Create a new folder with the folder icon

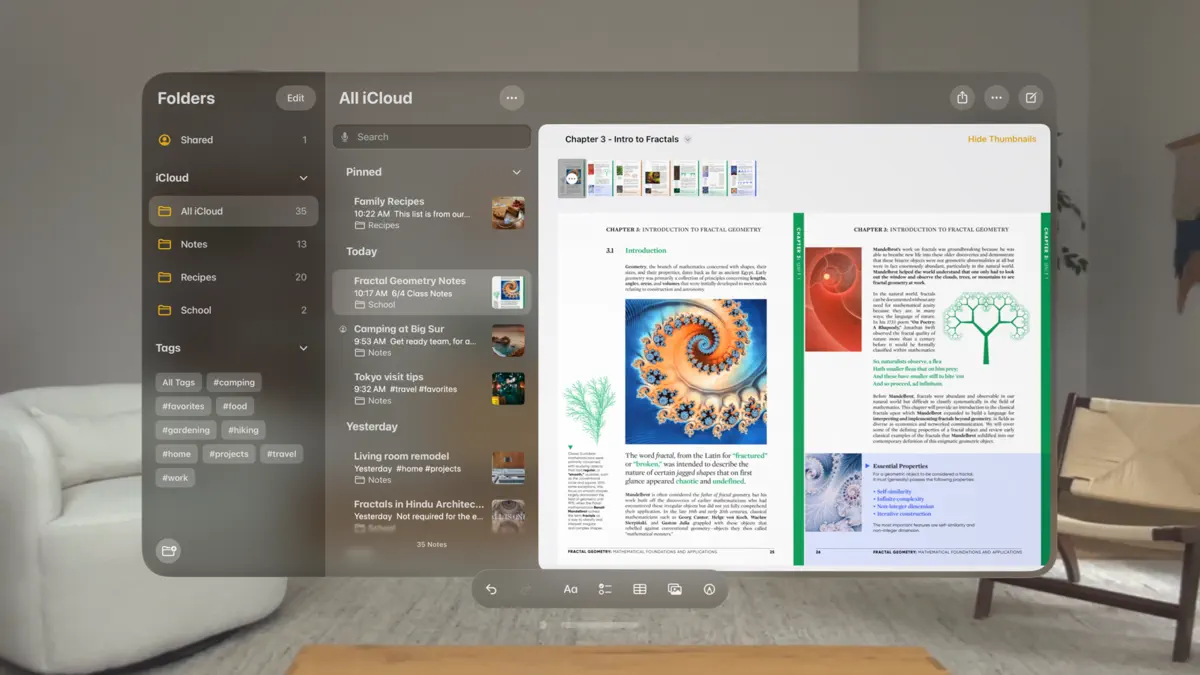168,551
